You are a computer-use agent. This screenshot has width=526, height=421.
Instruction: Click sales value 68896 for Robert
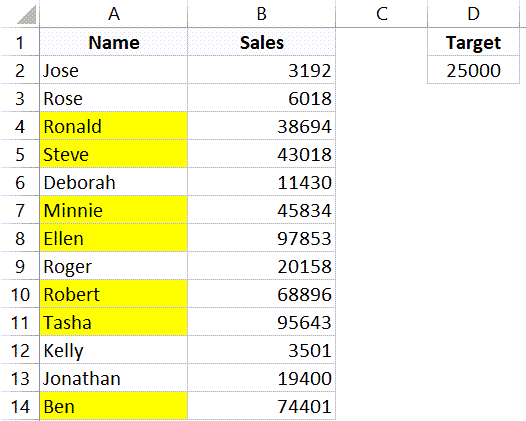tap(261, 294)
